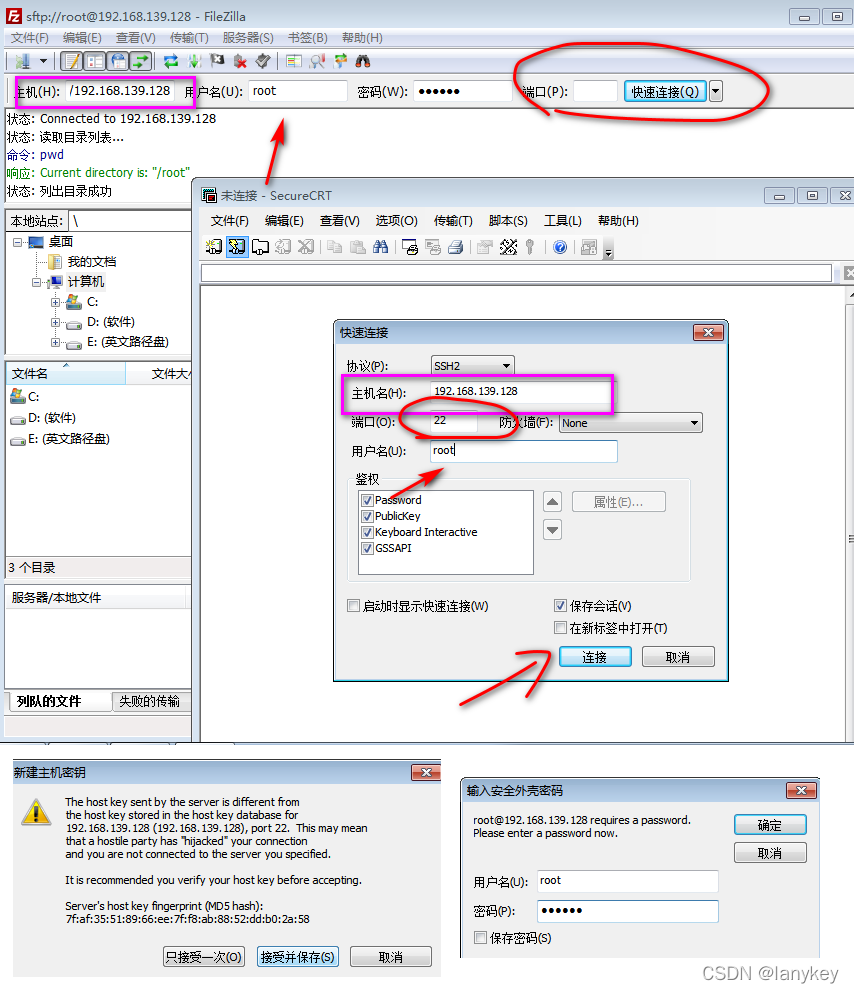Open FileZilla 书签(B) menu
This screenshot has height=993, width=854.
308,38
